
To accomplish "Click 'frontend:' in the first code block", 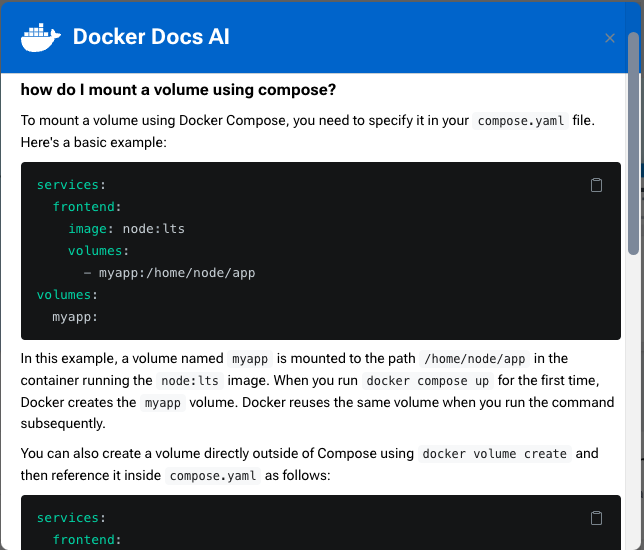I will pyautogui.click(x=87, y=207).
